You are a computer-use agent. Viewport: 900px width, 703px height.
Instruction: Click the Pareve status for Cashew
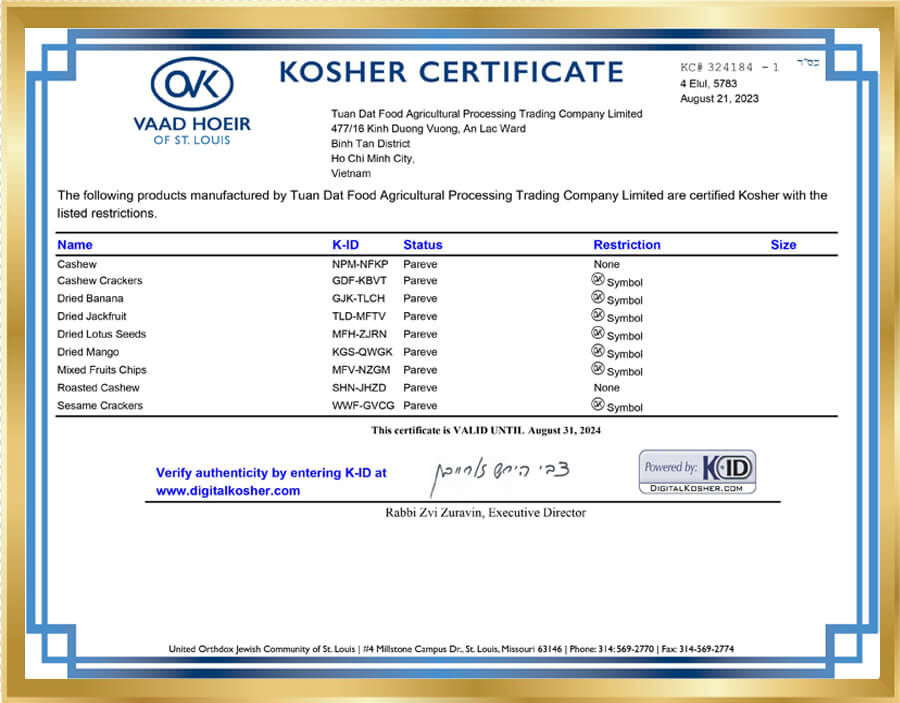pyautogui.click(x=420, y=264)
